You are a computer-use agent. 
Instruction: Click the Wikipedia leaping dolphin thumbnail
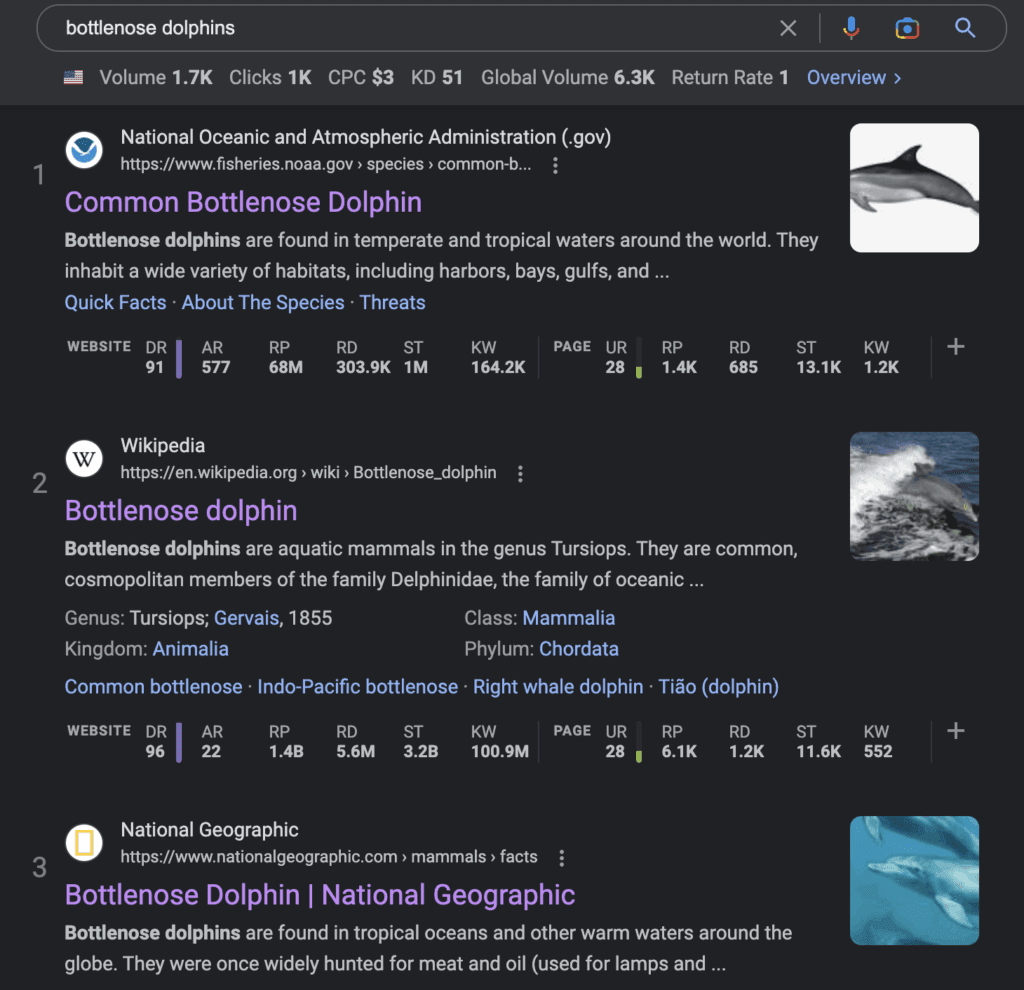[914, 496]
